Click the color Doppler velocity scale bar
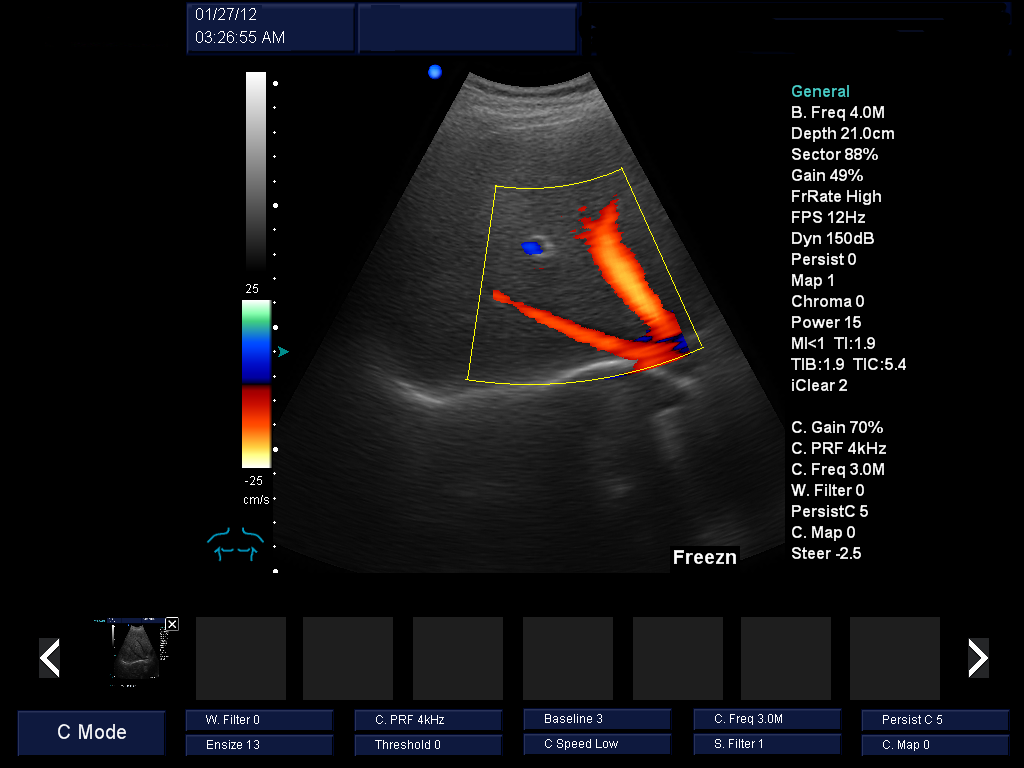The image size is (1024, 768). pyautogui.click(x=256, y=384)
